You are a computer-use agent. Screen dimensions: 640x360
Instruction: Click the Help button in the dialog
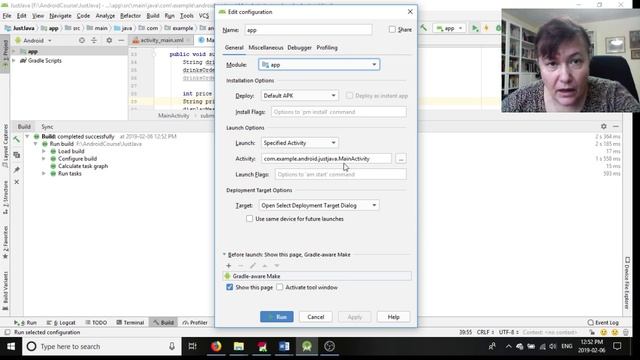click(x=393, y=317)
